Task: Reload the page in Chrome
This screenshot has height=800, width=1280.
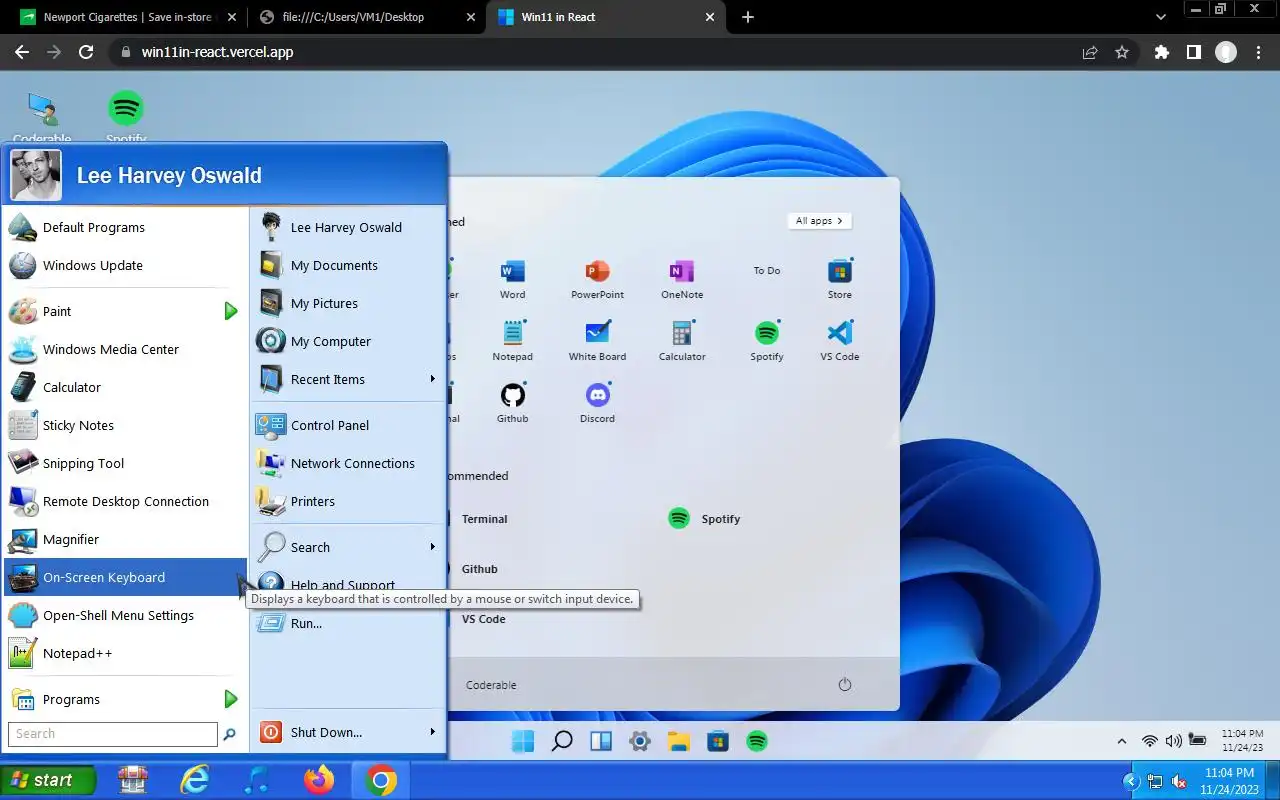Action: tap(86, 52)
